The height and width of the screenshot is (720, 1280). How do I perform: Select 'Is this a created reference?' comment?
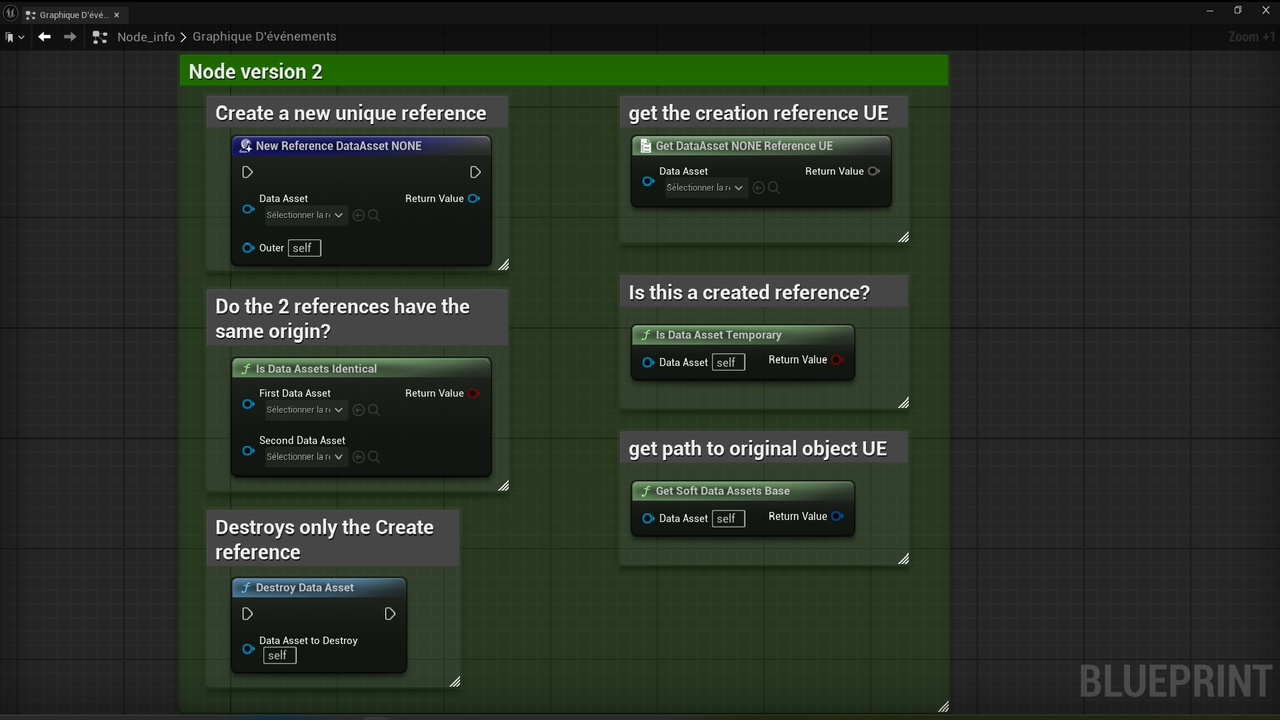click(x=764, y=292)
